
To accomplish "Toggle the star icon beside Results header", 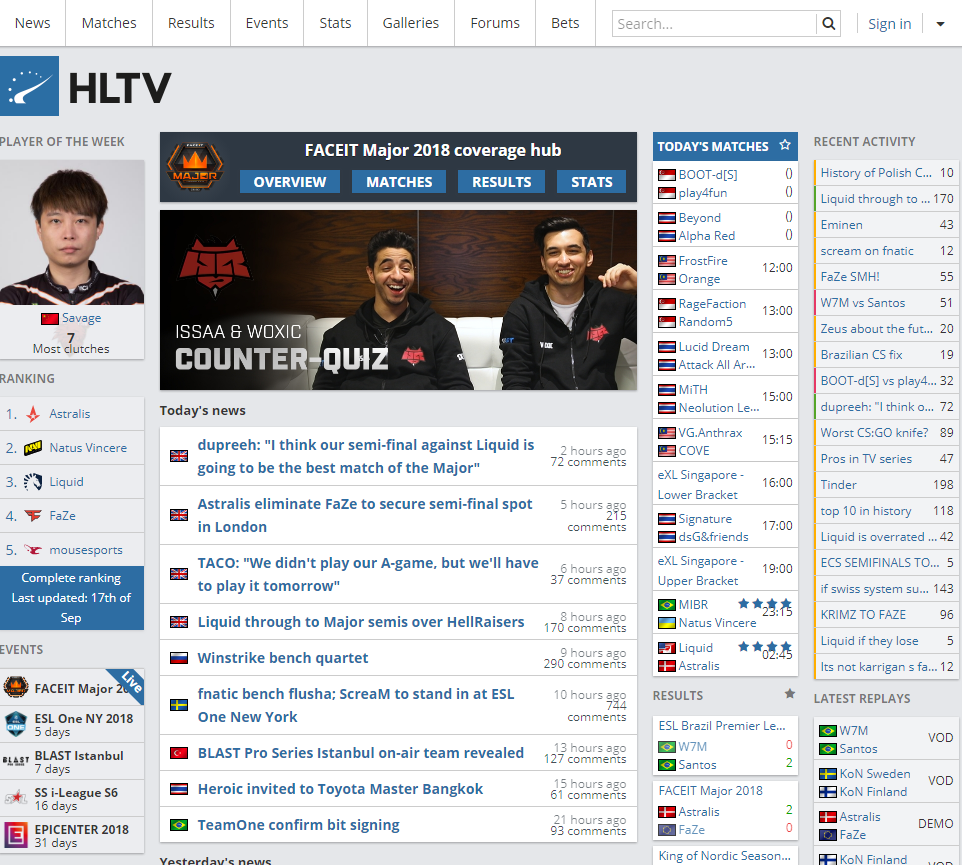I will (x=790, y=694).
